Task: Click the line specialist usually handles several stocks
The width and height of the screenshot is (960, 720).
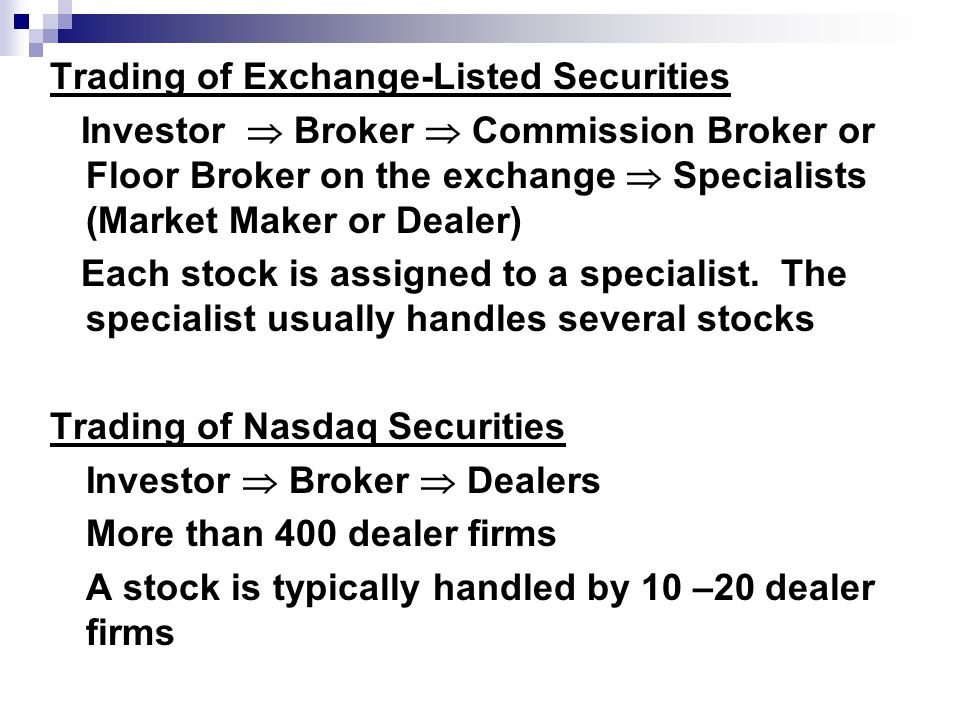Action: (450, 320)
